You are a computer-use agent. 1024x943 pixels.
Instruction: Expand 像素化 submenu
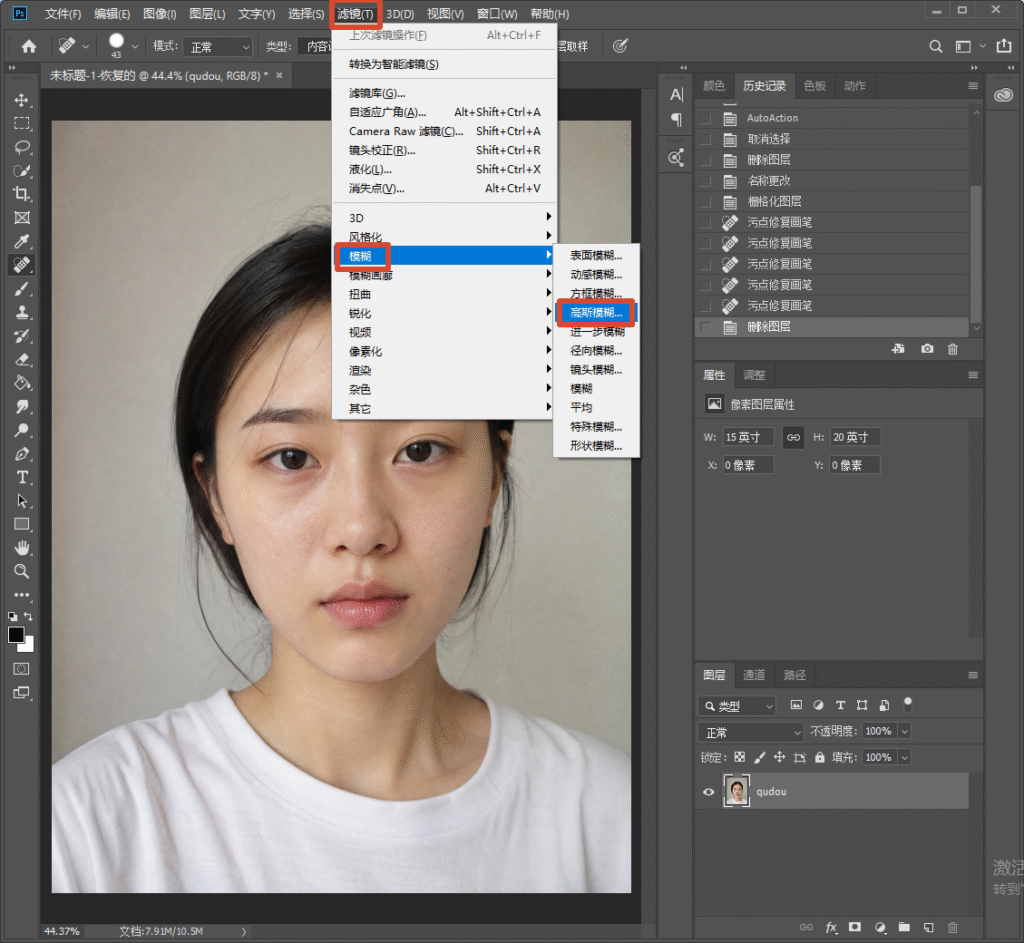(x=444, y=351)
